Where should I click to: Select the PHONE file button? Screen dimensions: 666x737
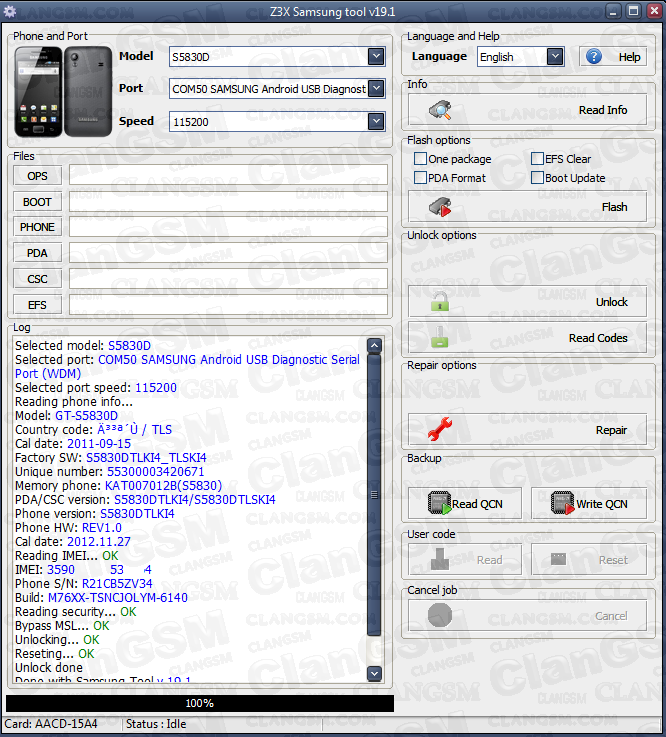[x=37, y=227]
